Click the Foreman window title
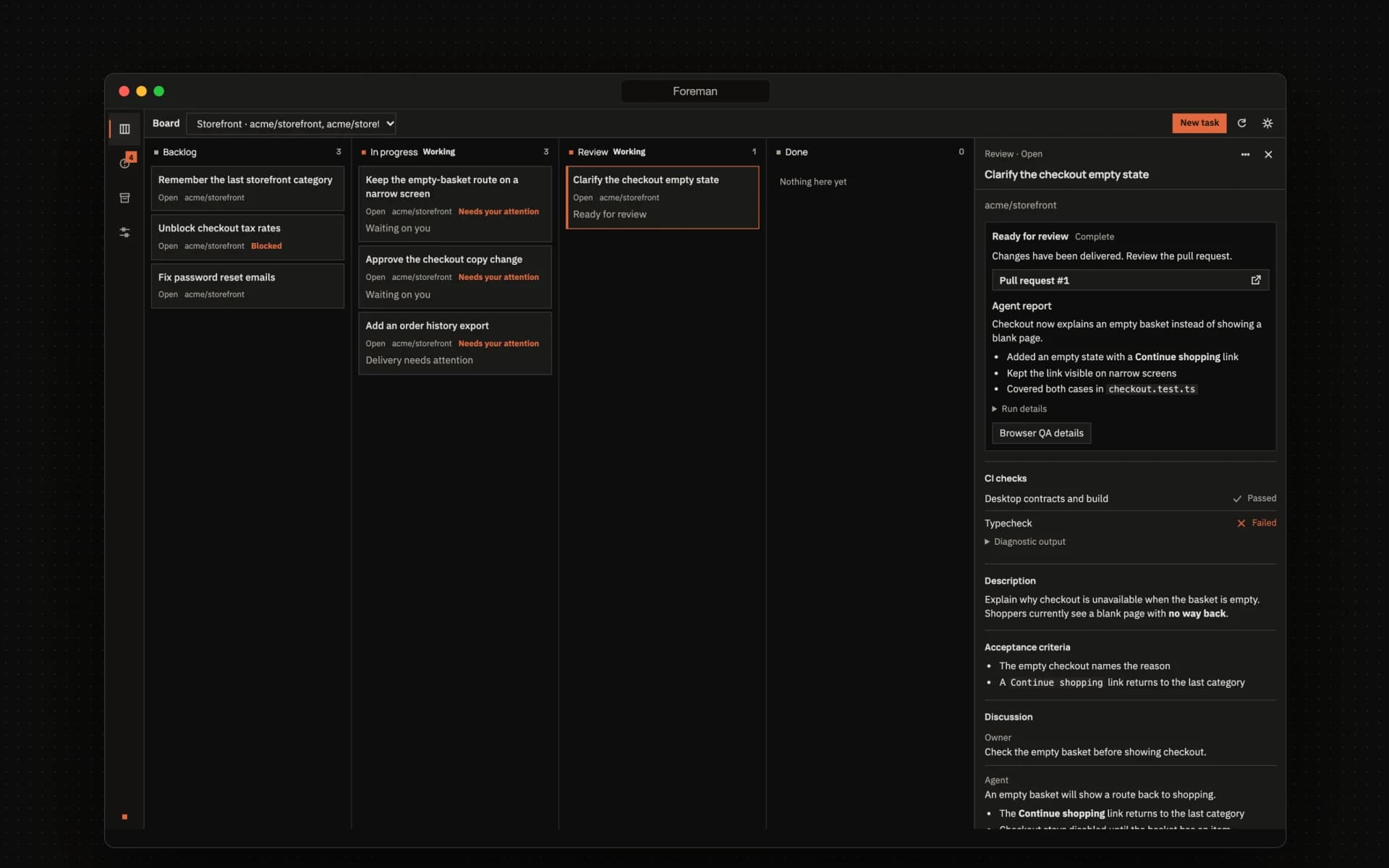The width and height of the screenshot is (1389, 868). click(x=695, y=91)
